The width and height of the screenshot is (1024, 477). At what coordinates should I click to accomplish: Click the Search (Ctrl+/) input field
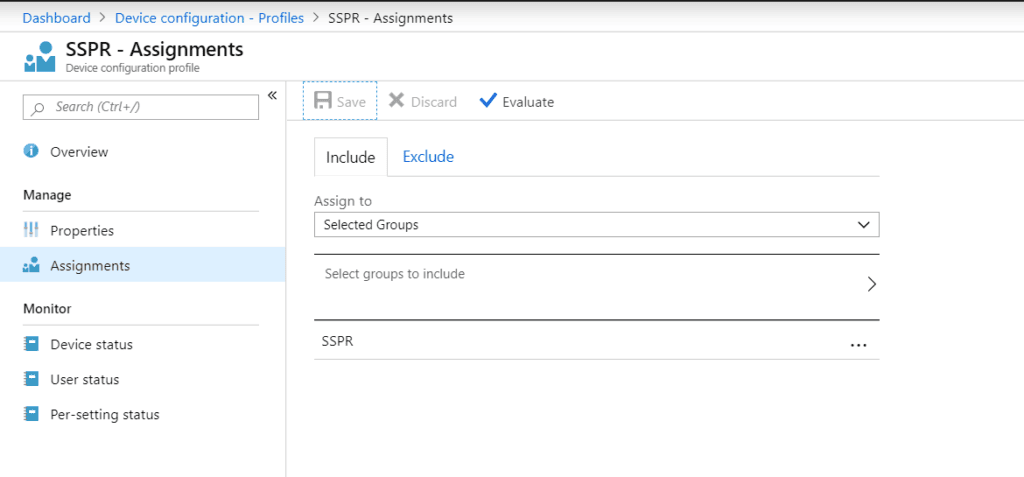coord(140,107)
